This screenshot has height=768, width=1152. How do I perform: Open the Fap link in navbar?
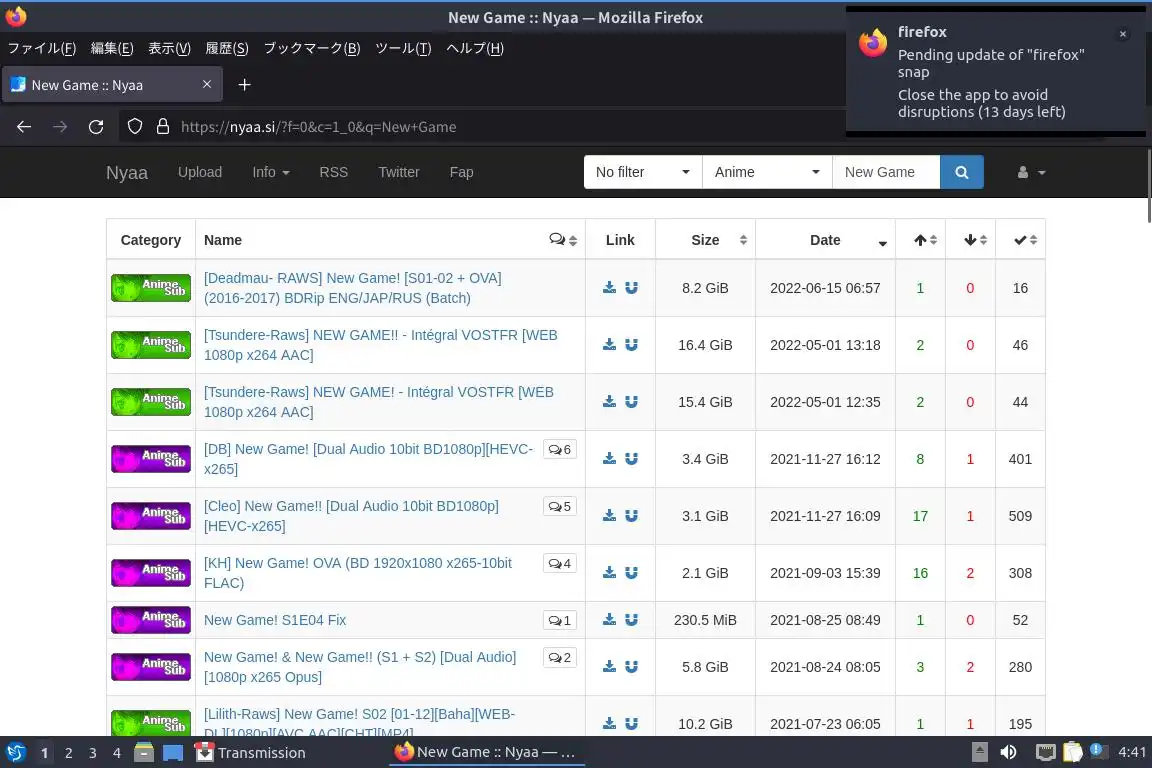coord(461,172)
